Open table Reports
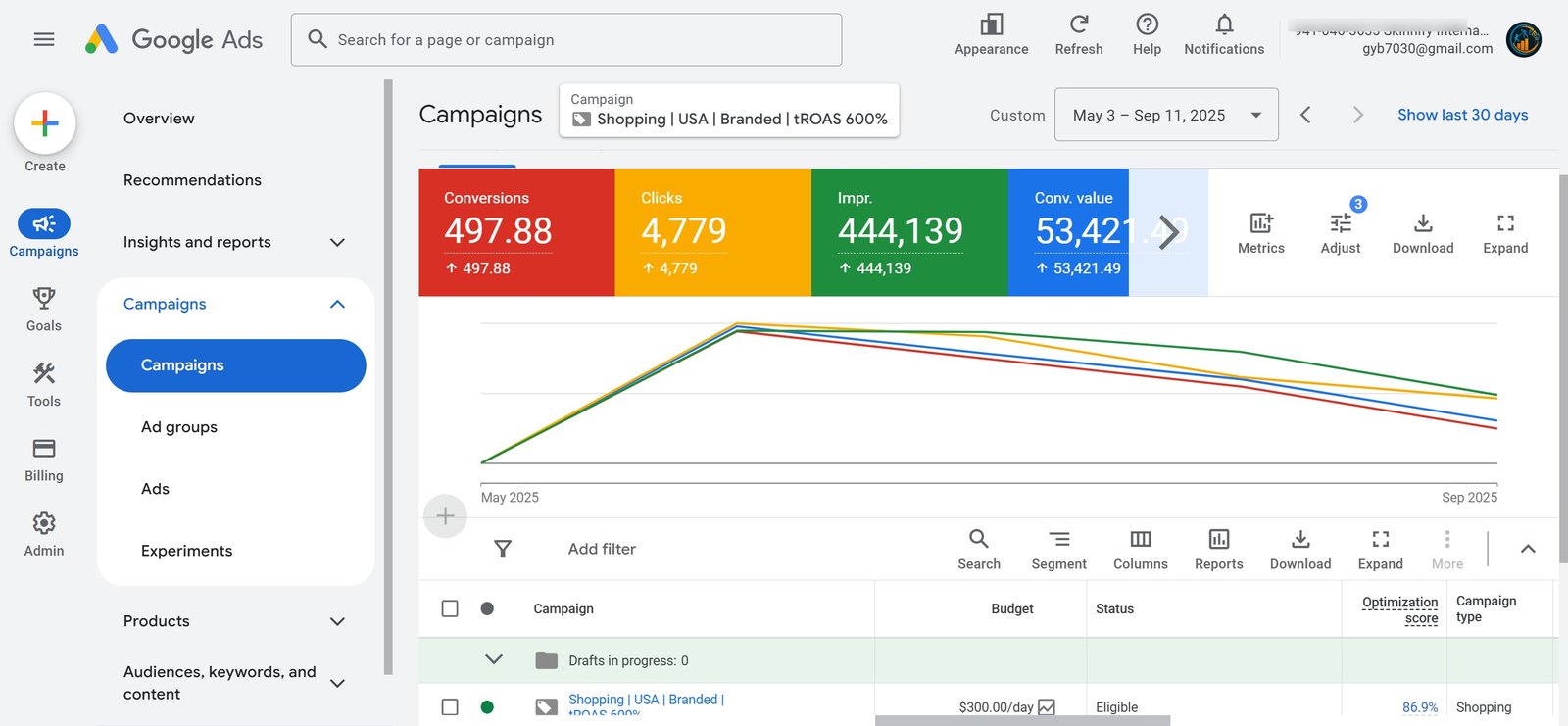The image size is (1568, 726). coord(1219,549)
